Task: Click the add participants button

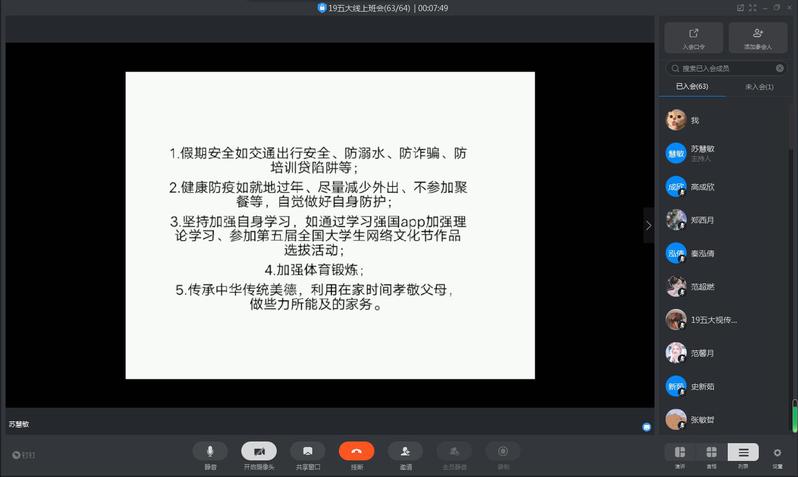Action: point(757,38)
